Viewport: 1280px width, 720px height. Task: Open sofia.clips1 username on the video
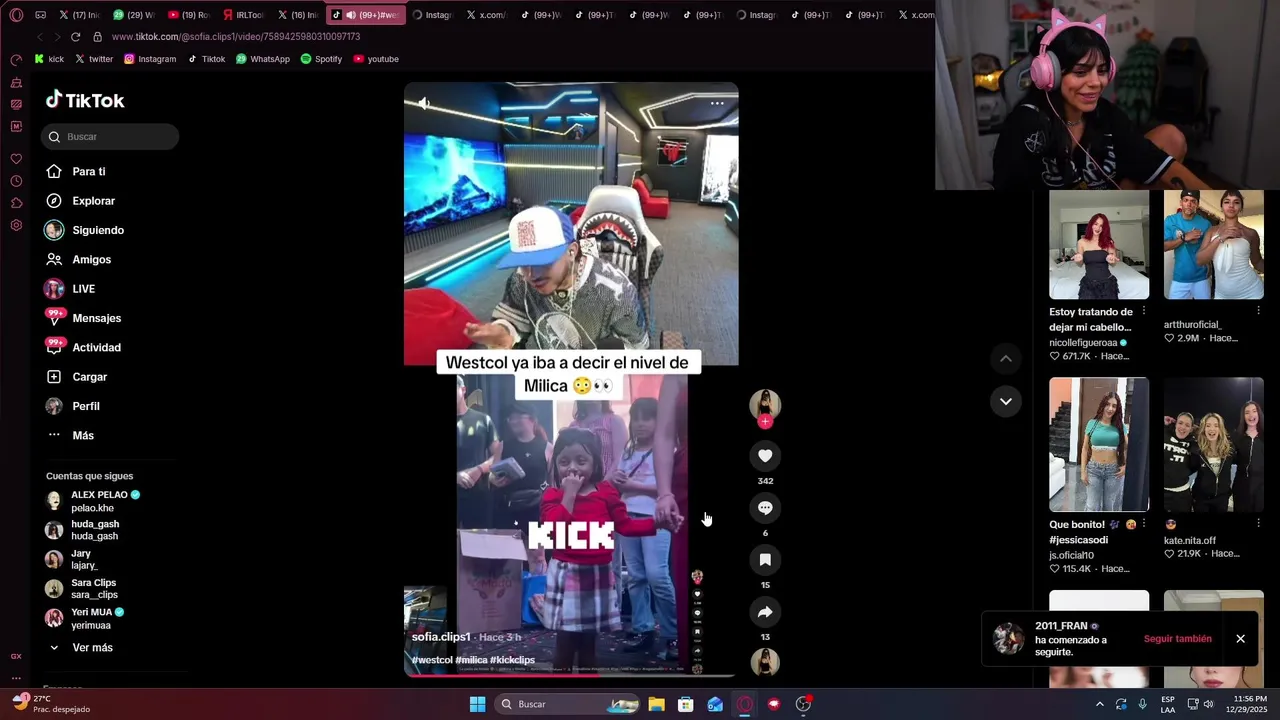point(441,637)
